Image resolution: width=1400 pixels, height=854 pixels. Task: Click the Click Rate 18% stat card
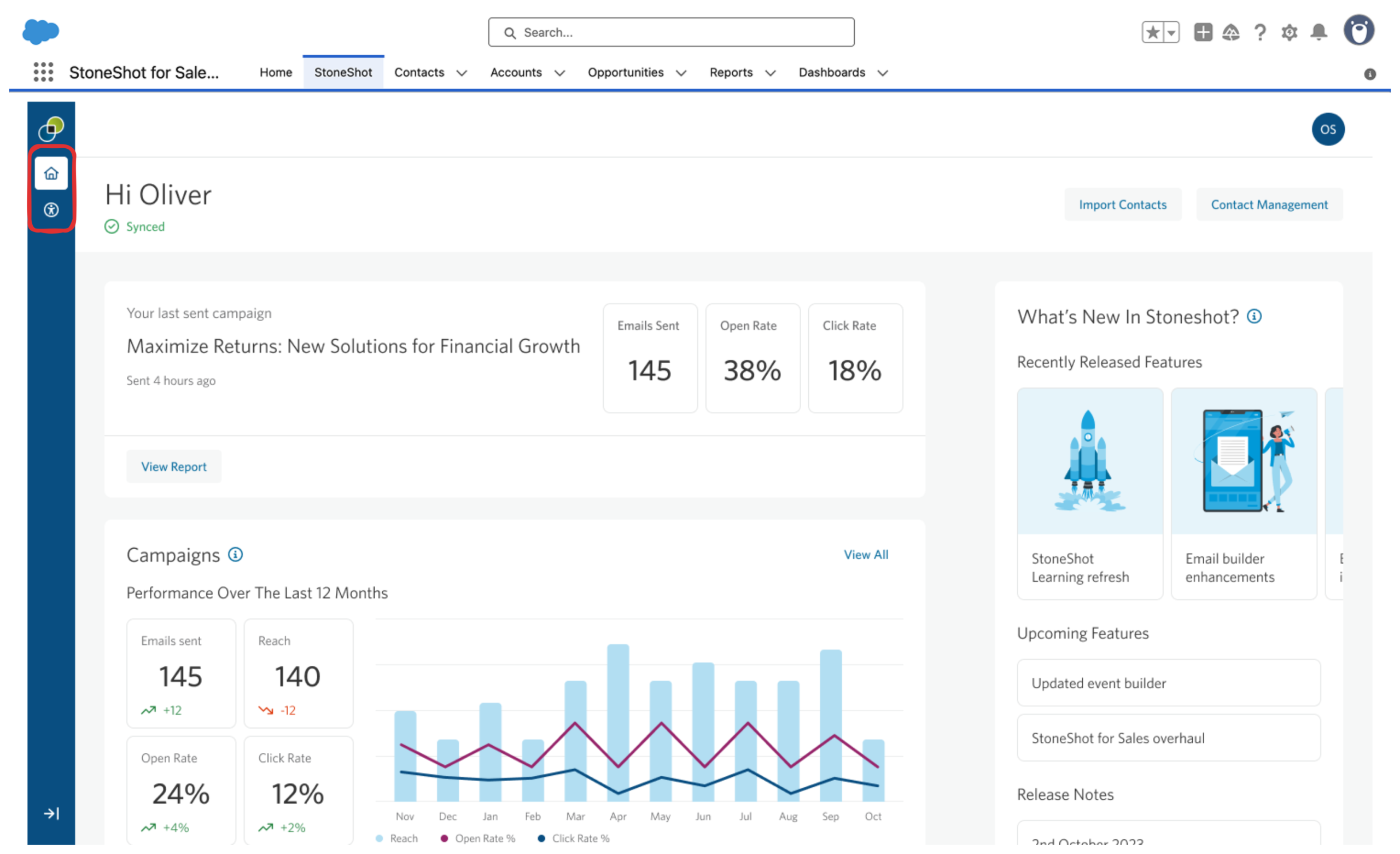(856, 358)
